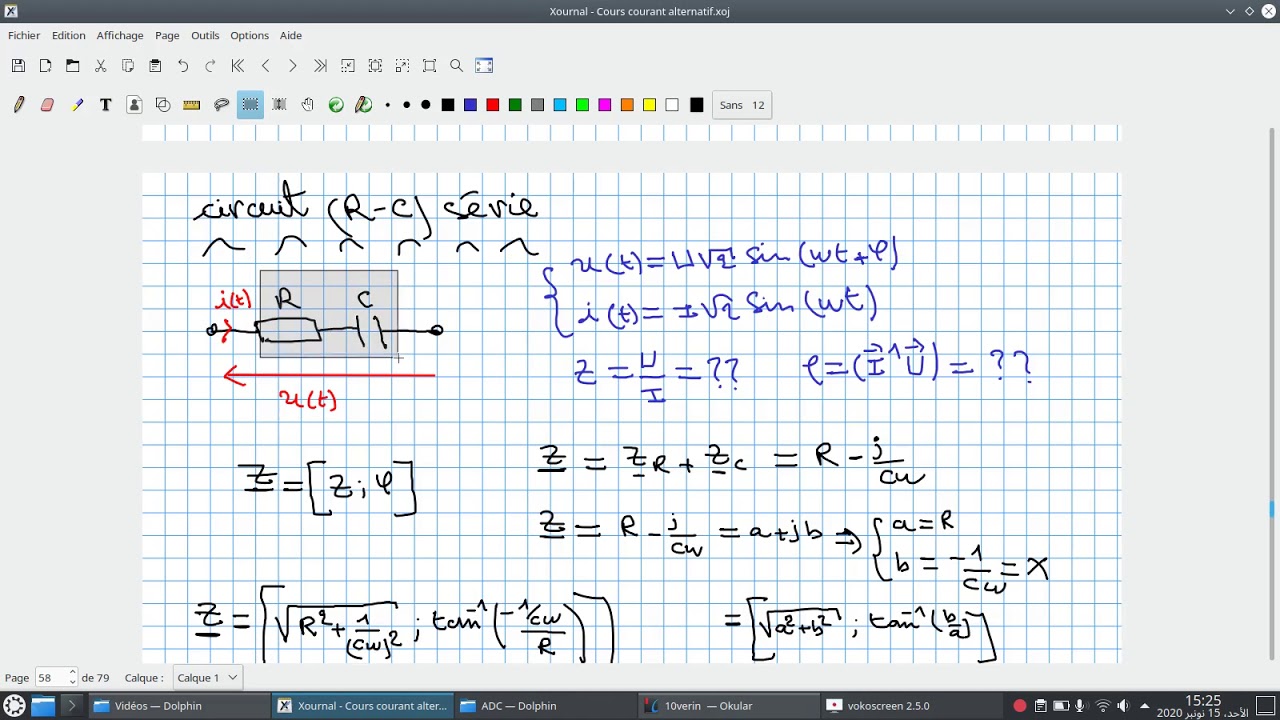Open the Page menu
This screenshot has height=720, width=1280.
[x=167, y=35]
